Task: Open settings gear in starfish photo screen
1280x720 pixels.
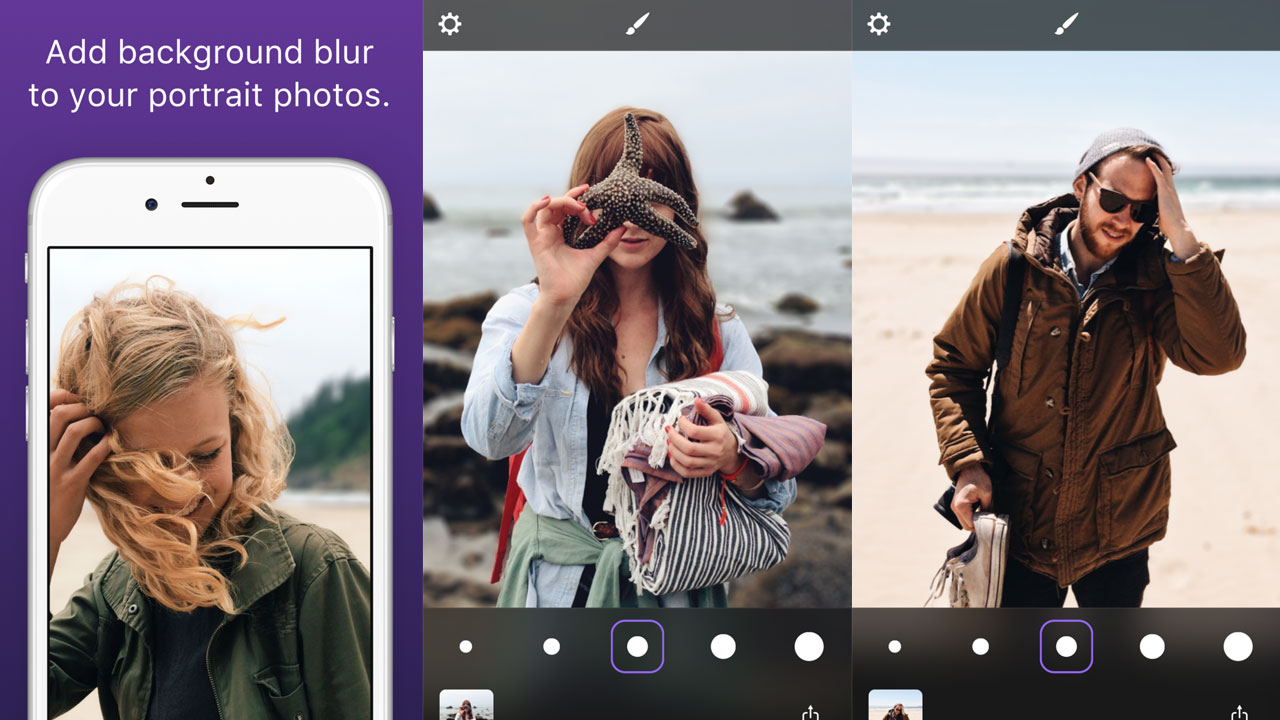Action: click(x=450, y=24)
